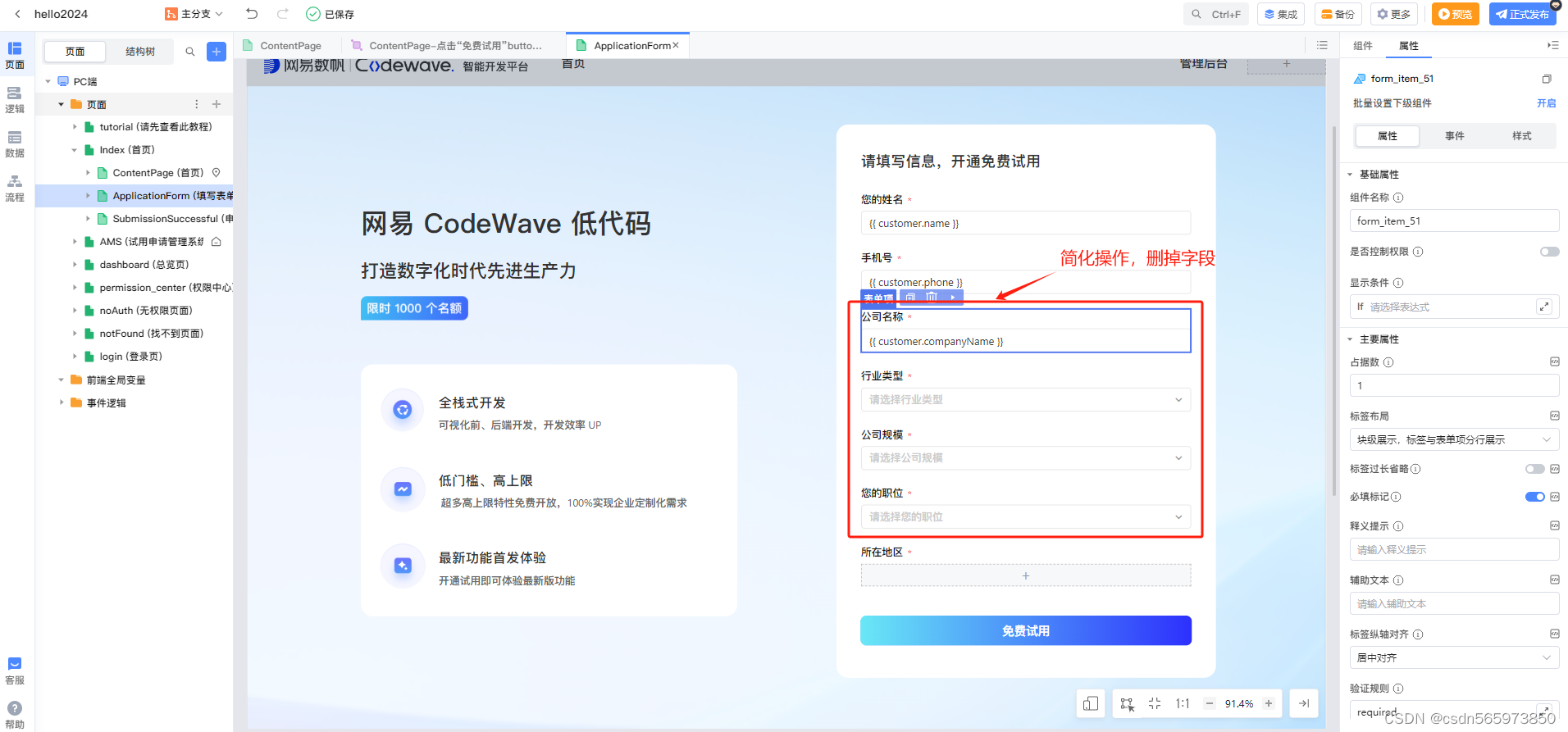Click the 组件名称 input containing form_item_51
Screen dimensions: 1568x732
[x=1454, y=221]
